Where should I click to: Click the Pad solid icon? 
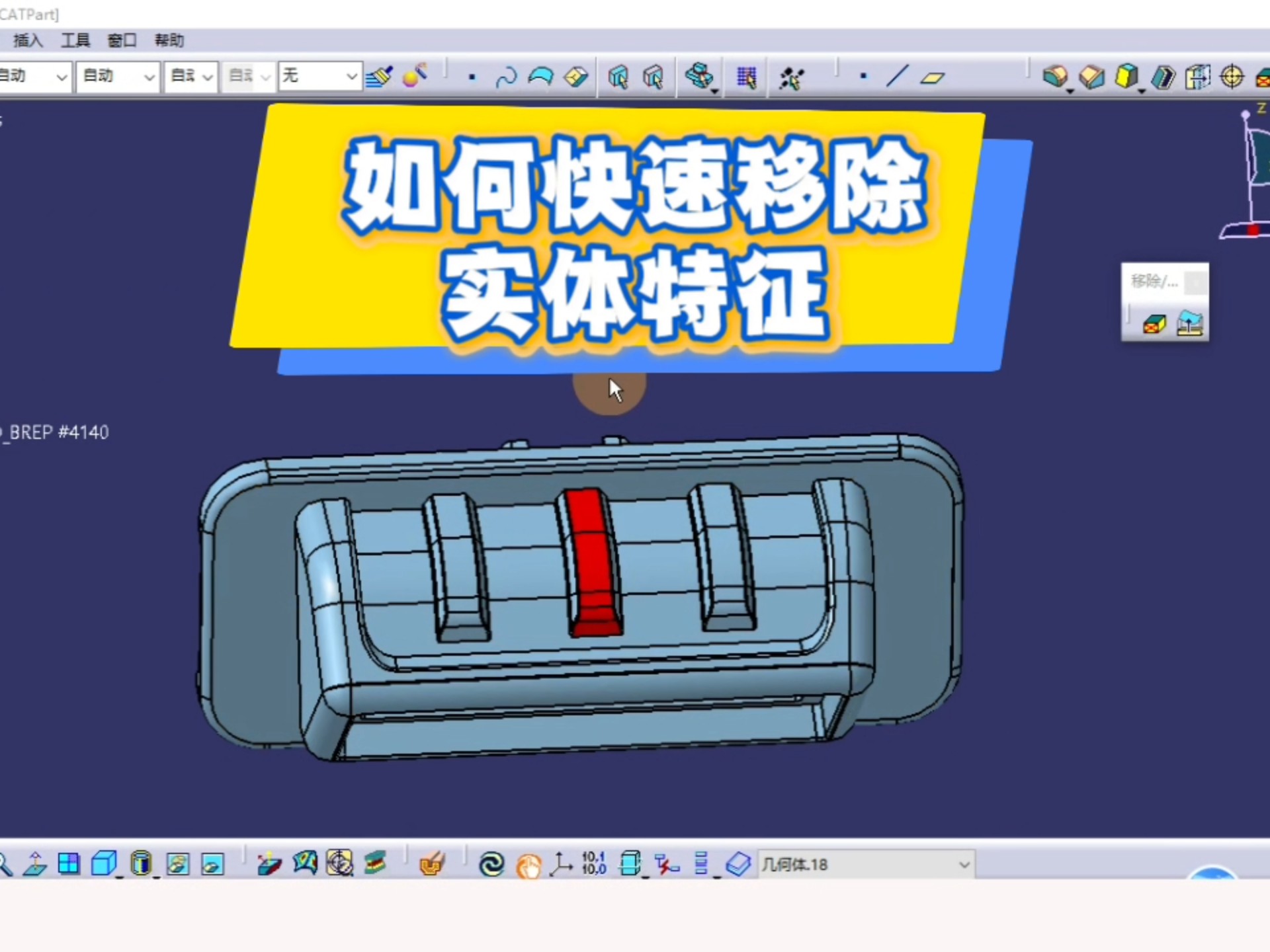[1055, 77]
